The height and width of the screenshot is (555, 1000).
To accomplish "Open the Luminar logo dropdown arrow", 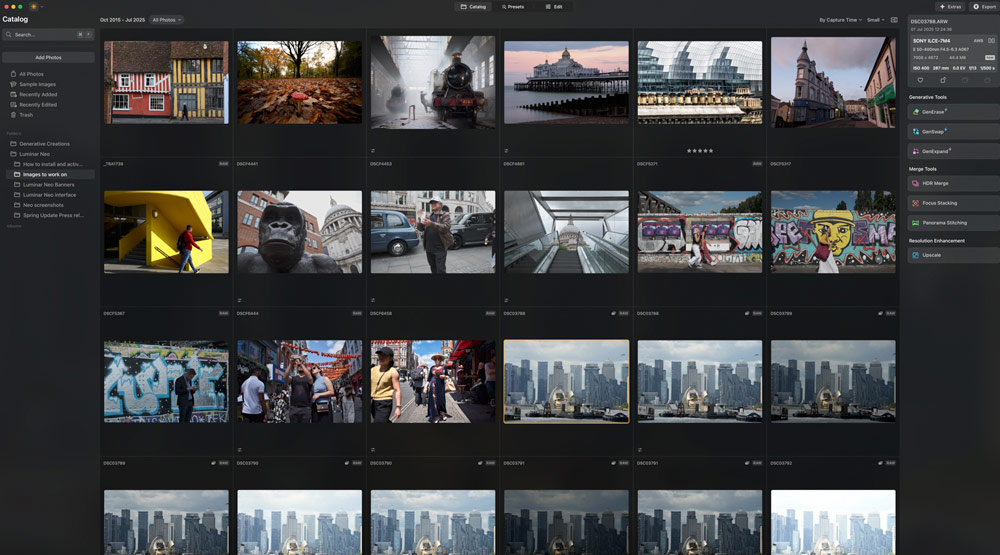I will pos(41,6).
